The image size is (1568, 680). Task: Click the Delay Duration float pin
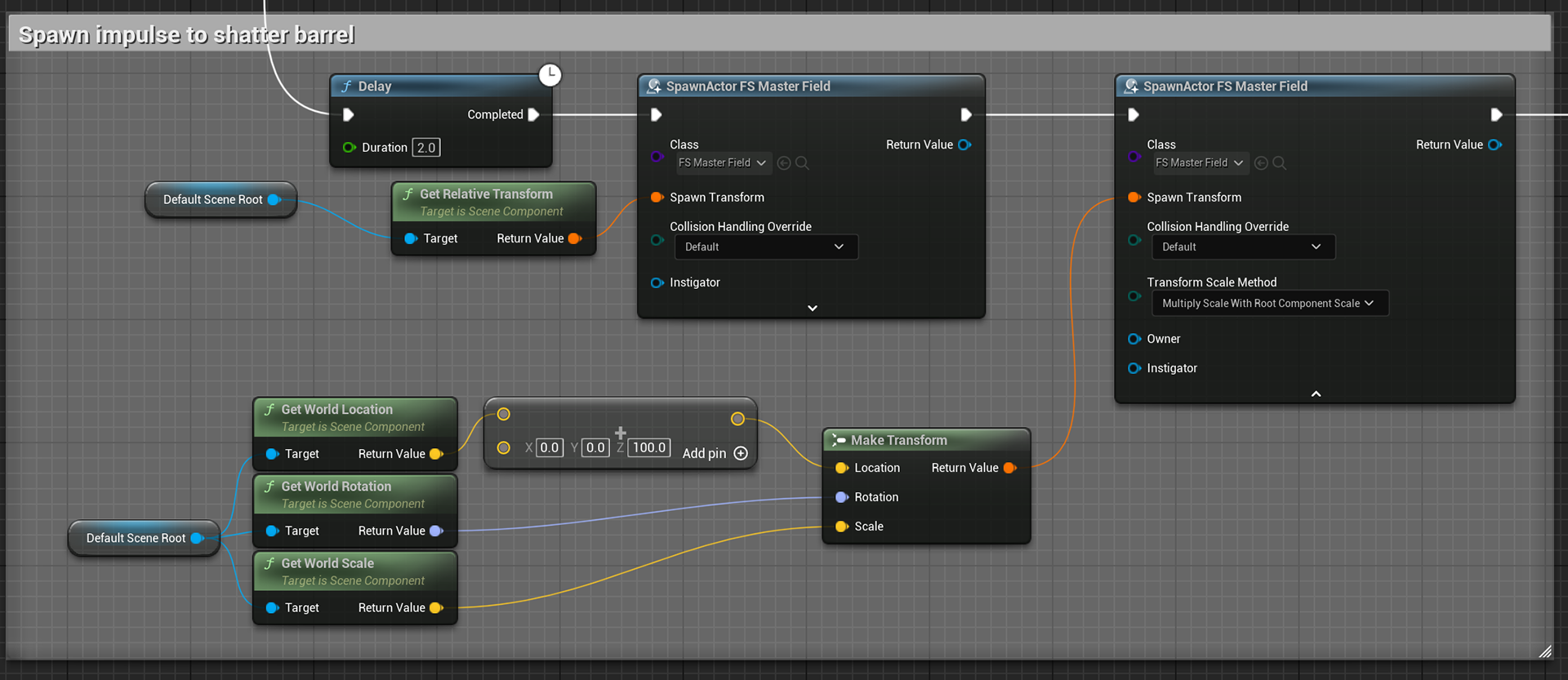click(x=350, y=148)
